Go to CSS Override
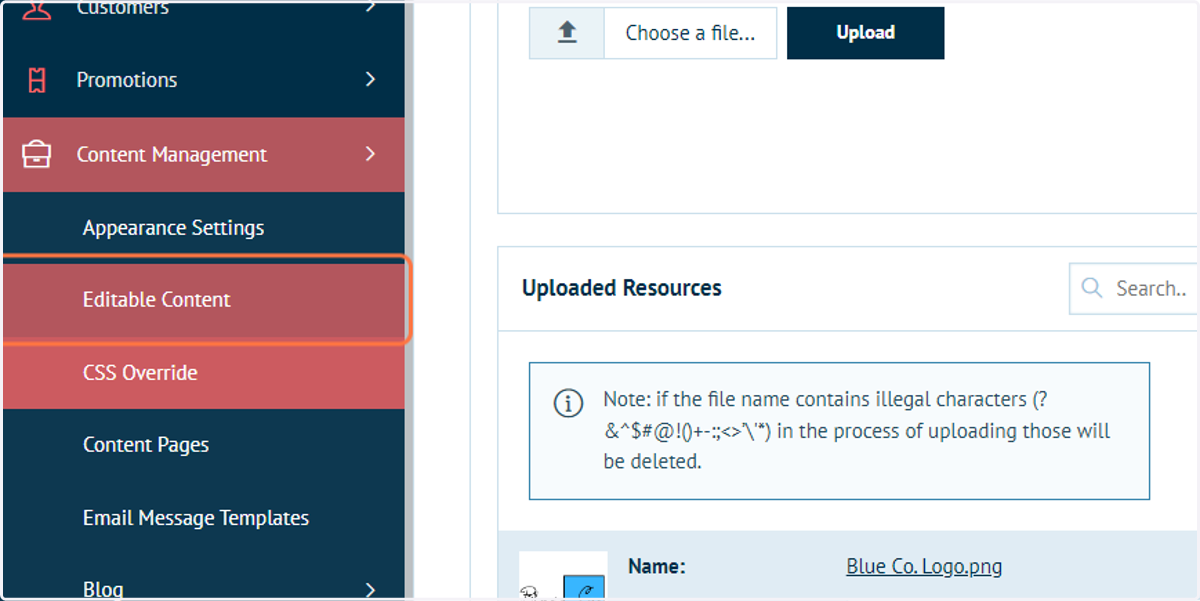The height and width of the screenshot is (601, 1200). 204,372
